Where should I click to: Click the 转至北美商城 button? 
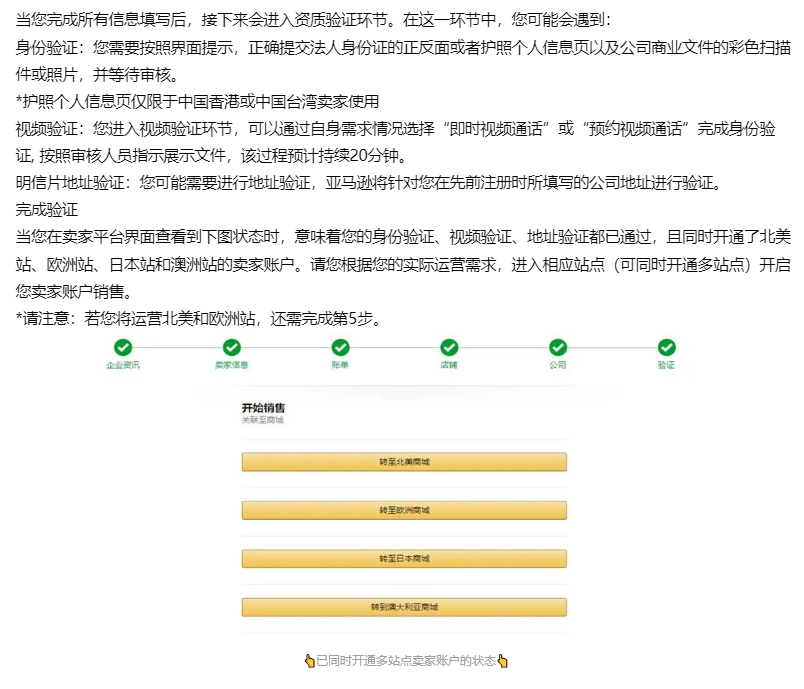(404, 462)
